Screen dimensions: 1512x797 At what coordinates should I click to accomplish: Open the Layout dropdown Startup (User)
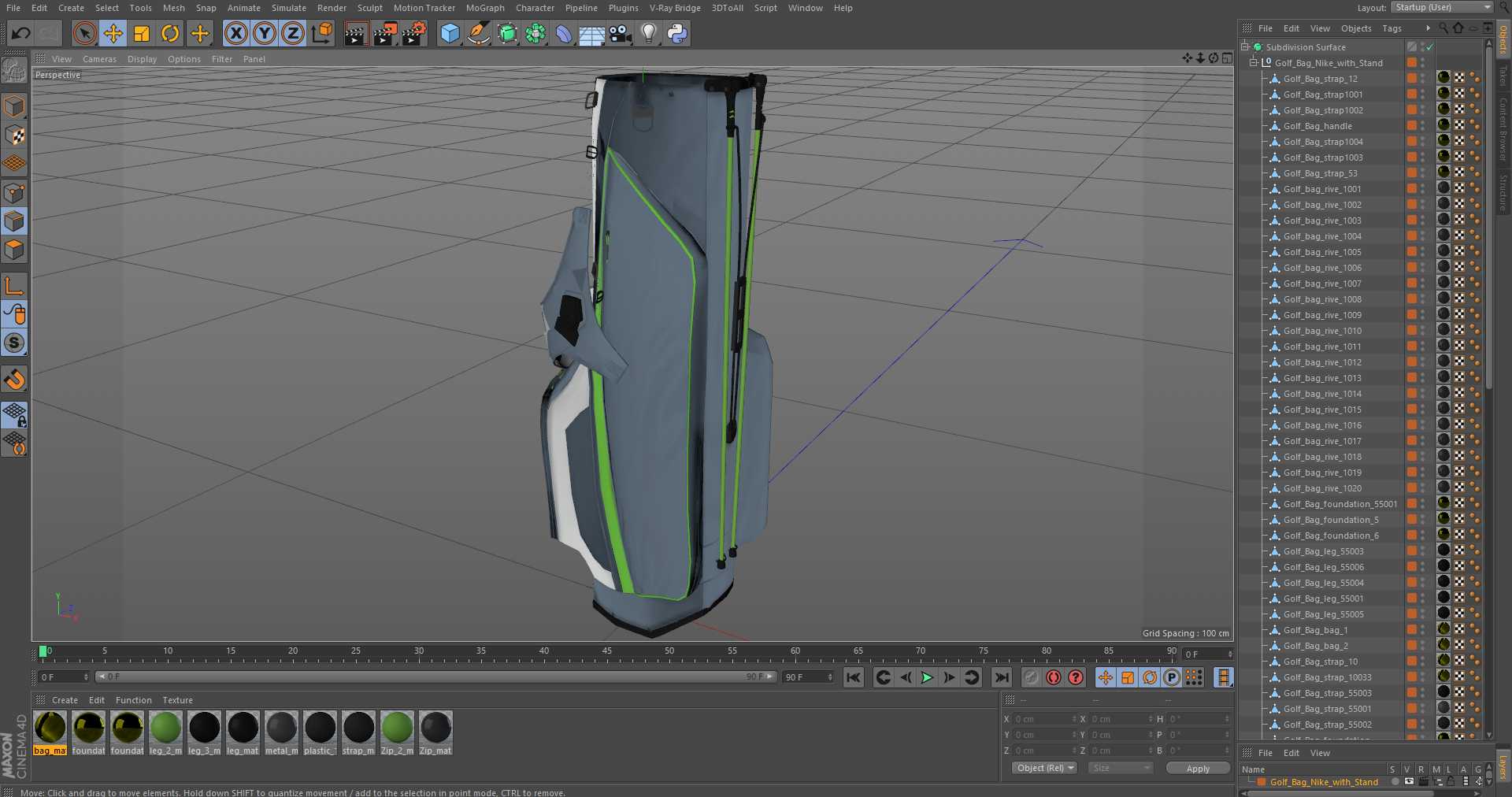(1441, 7)
